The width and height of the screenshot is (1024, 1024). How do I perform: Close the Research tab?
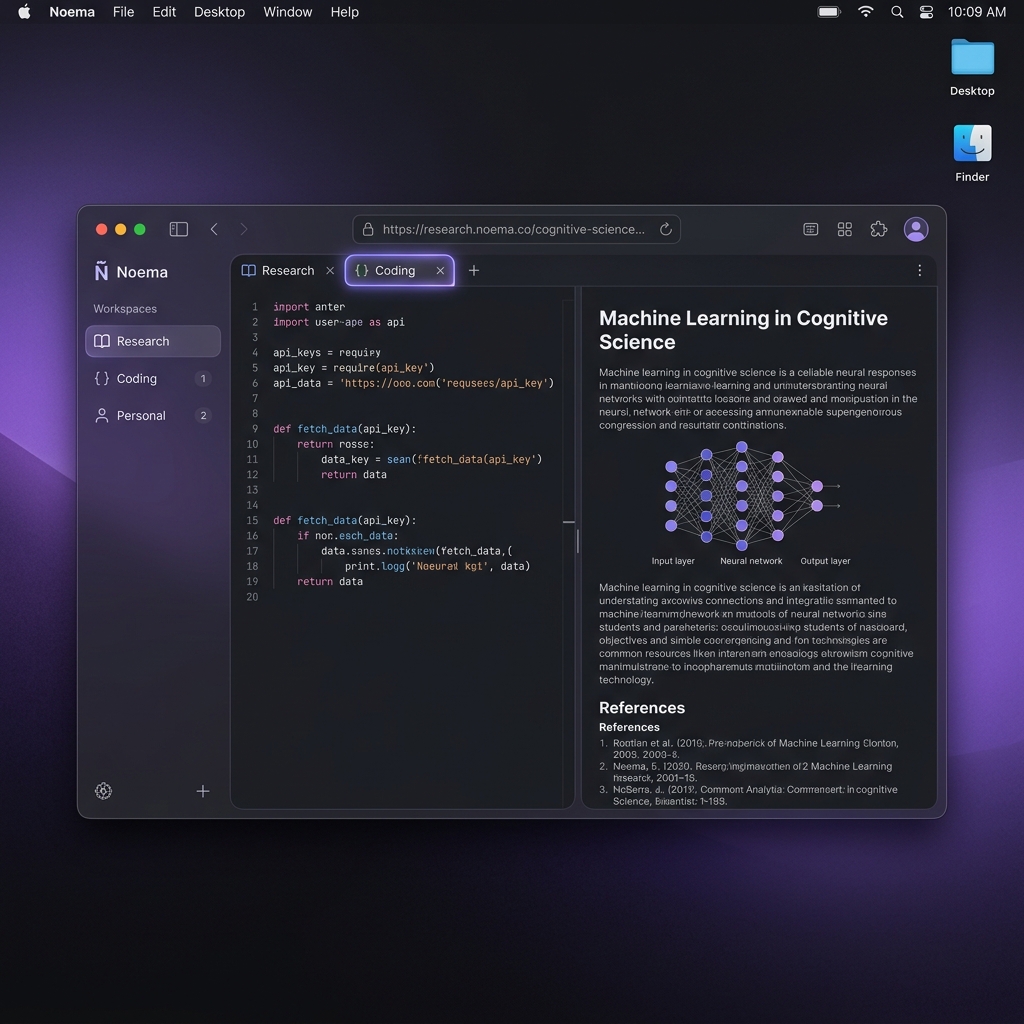pos(330,270)
